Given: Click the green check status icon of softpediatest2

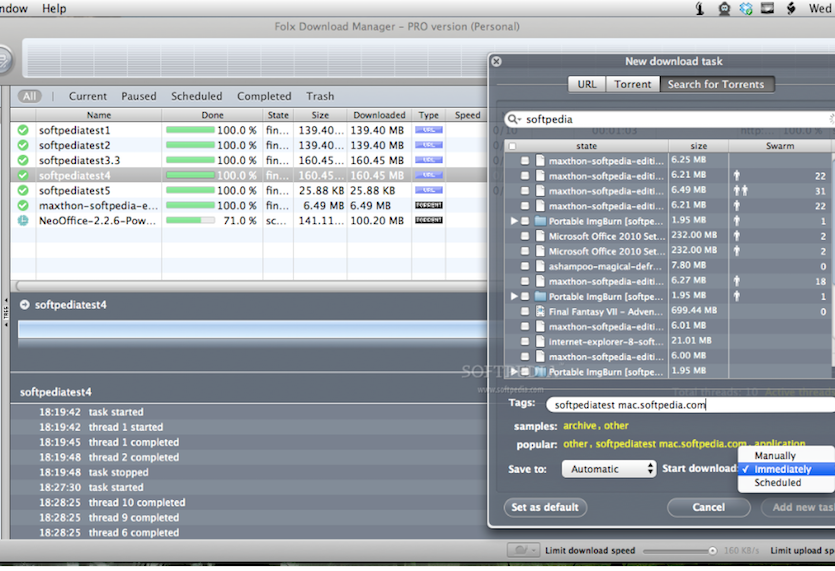Looking at the screenshot, I should click(23, 145).
